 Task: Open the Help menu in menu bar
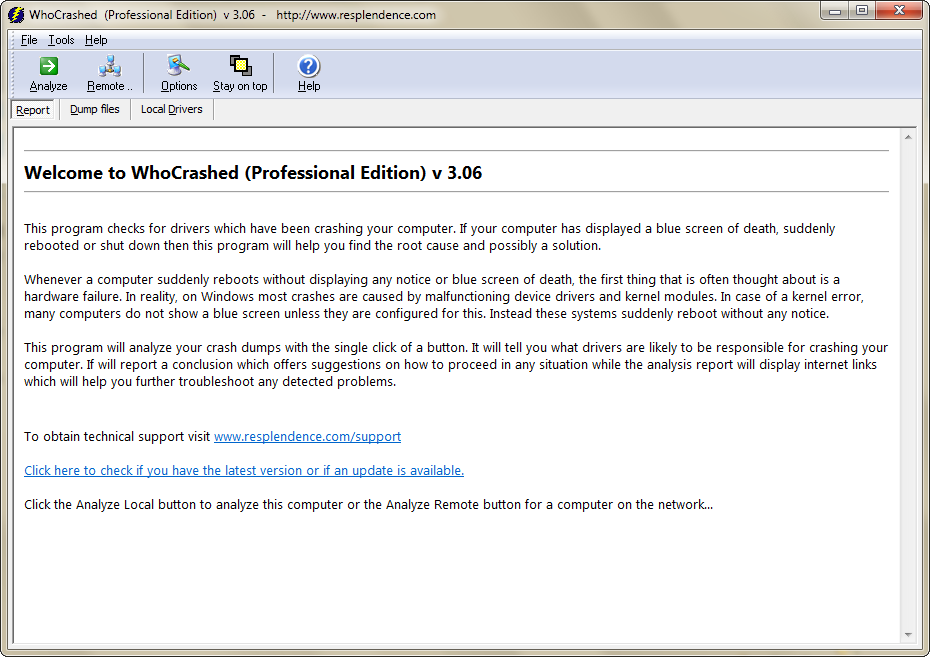point(96,40)
